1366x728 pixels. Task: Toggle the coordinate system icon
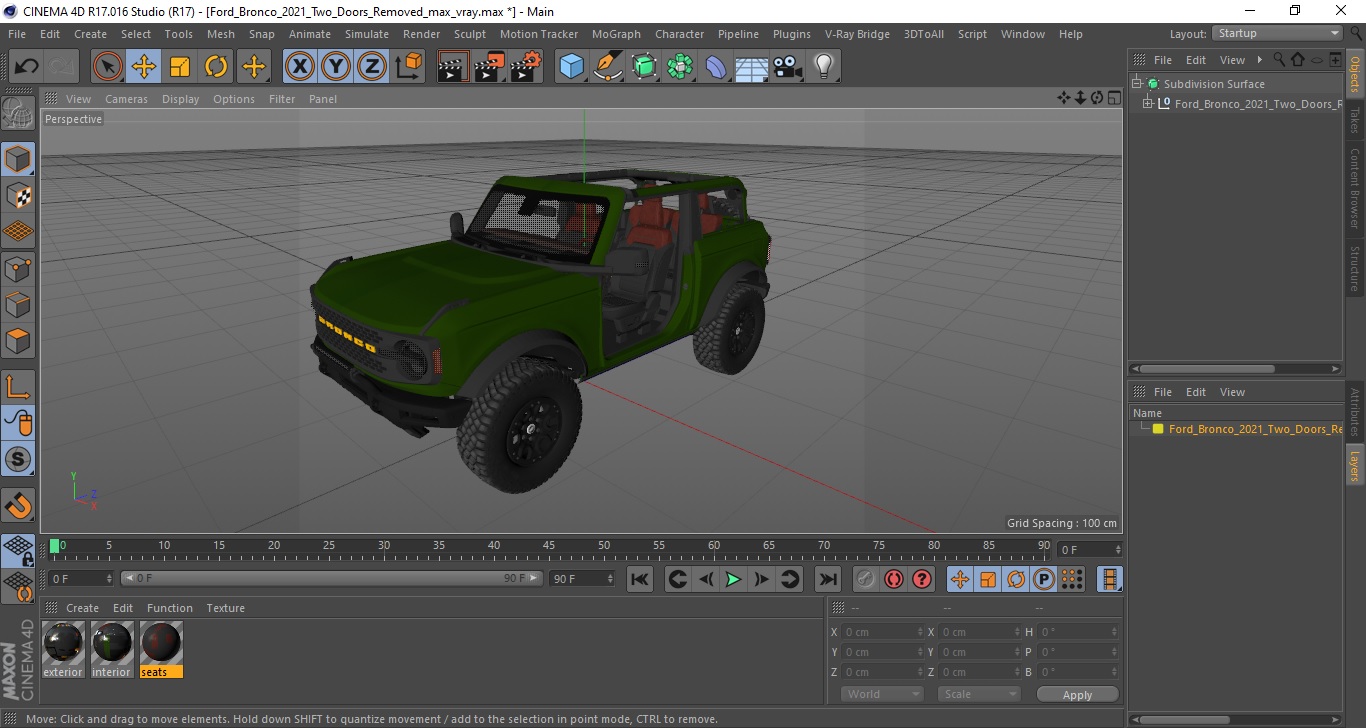(x=409, y=67)
